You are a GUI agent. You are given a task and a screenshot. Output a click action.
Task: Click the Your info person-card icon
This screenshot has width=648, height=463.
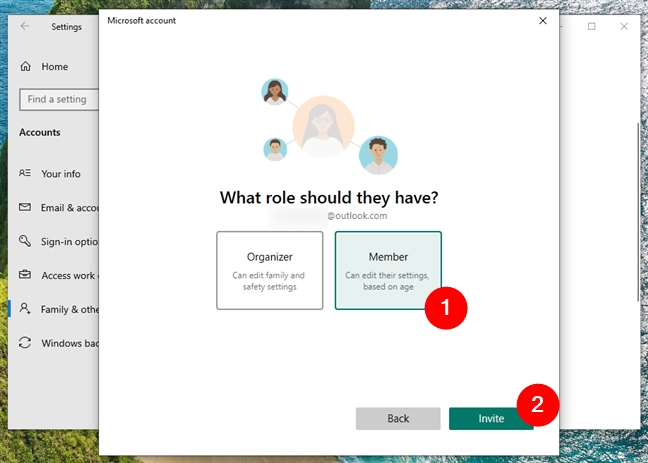coord(25,173)
